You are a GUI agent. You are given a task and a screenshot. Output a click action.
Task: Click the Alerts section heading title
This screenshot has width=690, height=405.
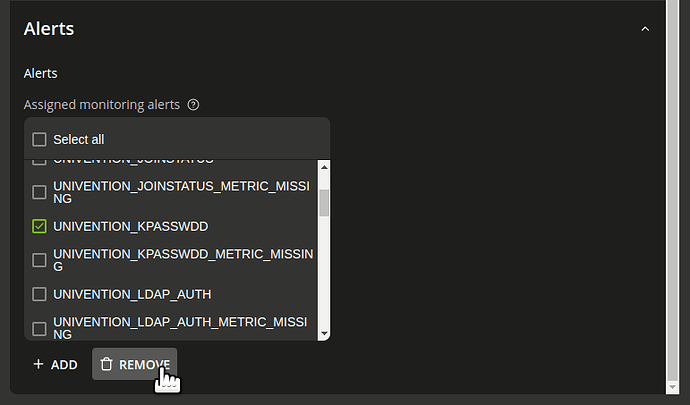click(x=49, y=29)
